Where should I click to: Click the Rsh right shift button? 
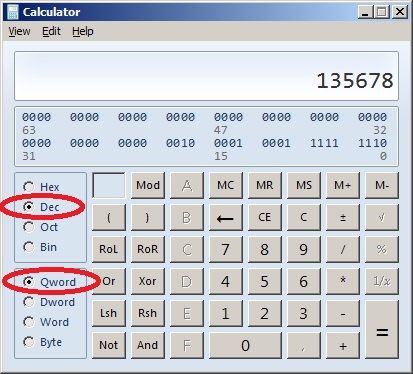pyautogui.click(x=148, y=313)
